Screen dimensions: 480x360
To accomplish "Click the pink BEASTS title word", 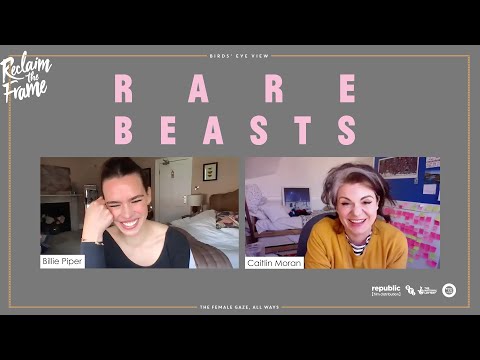I will 235,130.
